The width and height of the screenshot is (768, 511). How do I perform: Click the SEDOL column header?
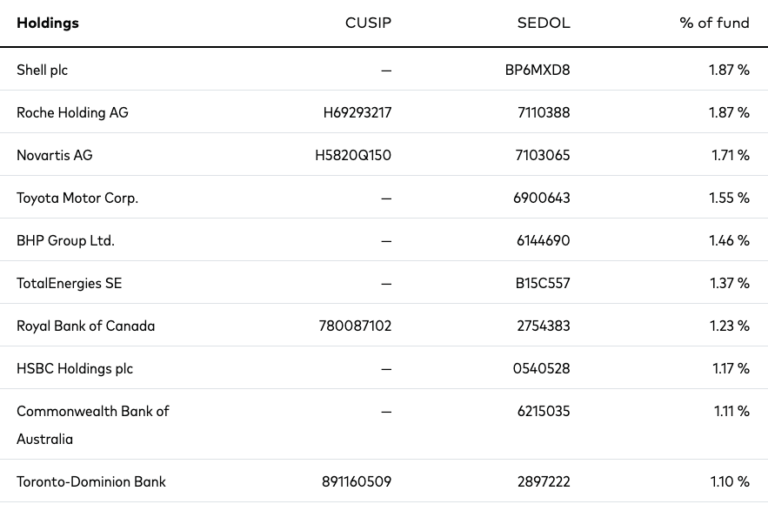[545, 23]
